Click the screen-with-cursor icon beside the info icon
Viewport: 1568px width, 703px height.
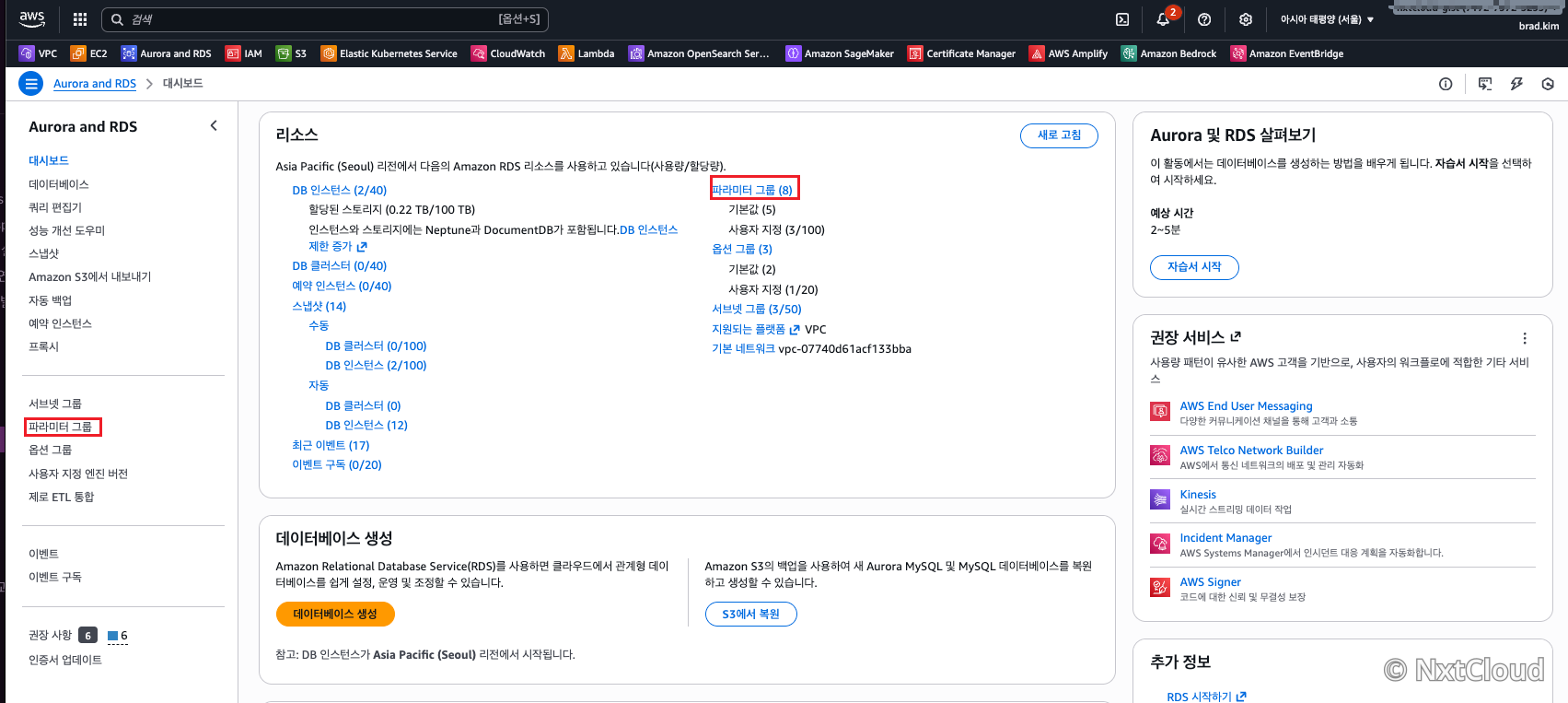tap(1485, 84)
